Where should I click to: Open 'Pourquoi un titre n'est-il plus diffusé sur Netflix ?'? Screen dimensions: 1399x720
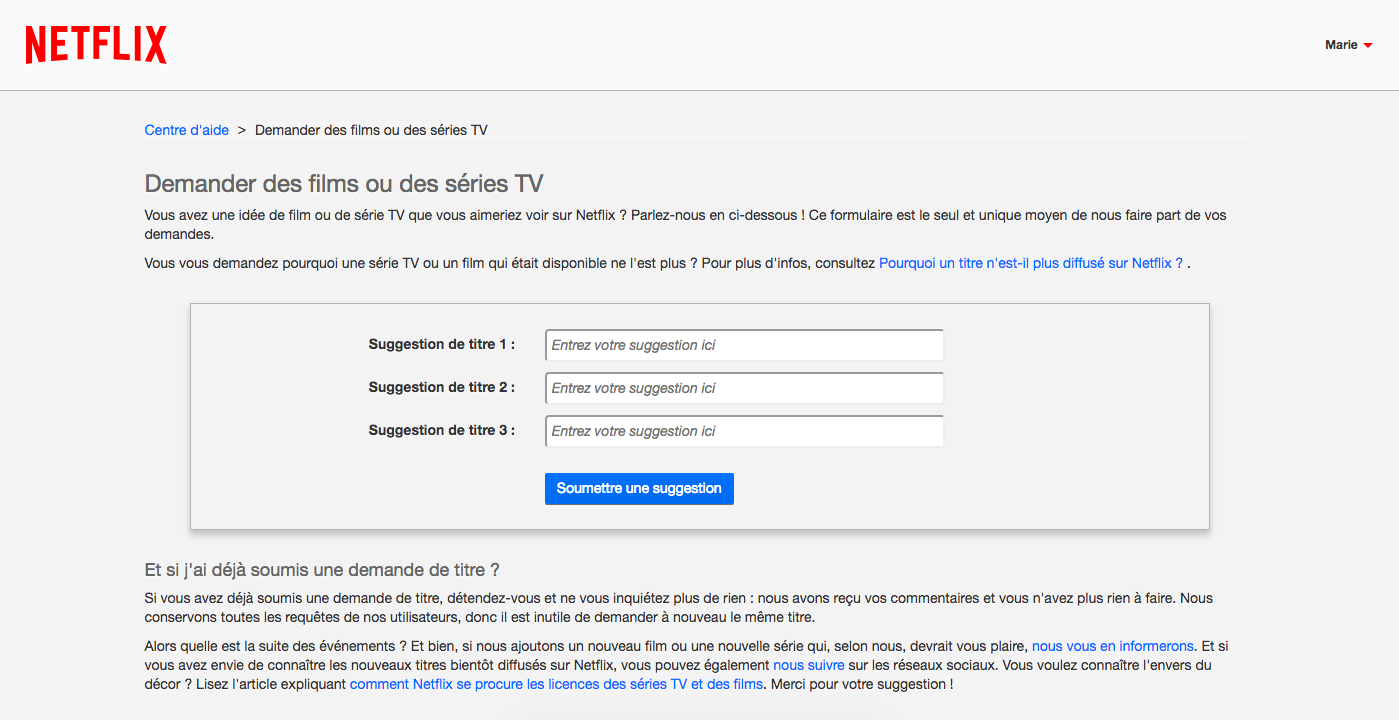click(x=1031, y=263)
